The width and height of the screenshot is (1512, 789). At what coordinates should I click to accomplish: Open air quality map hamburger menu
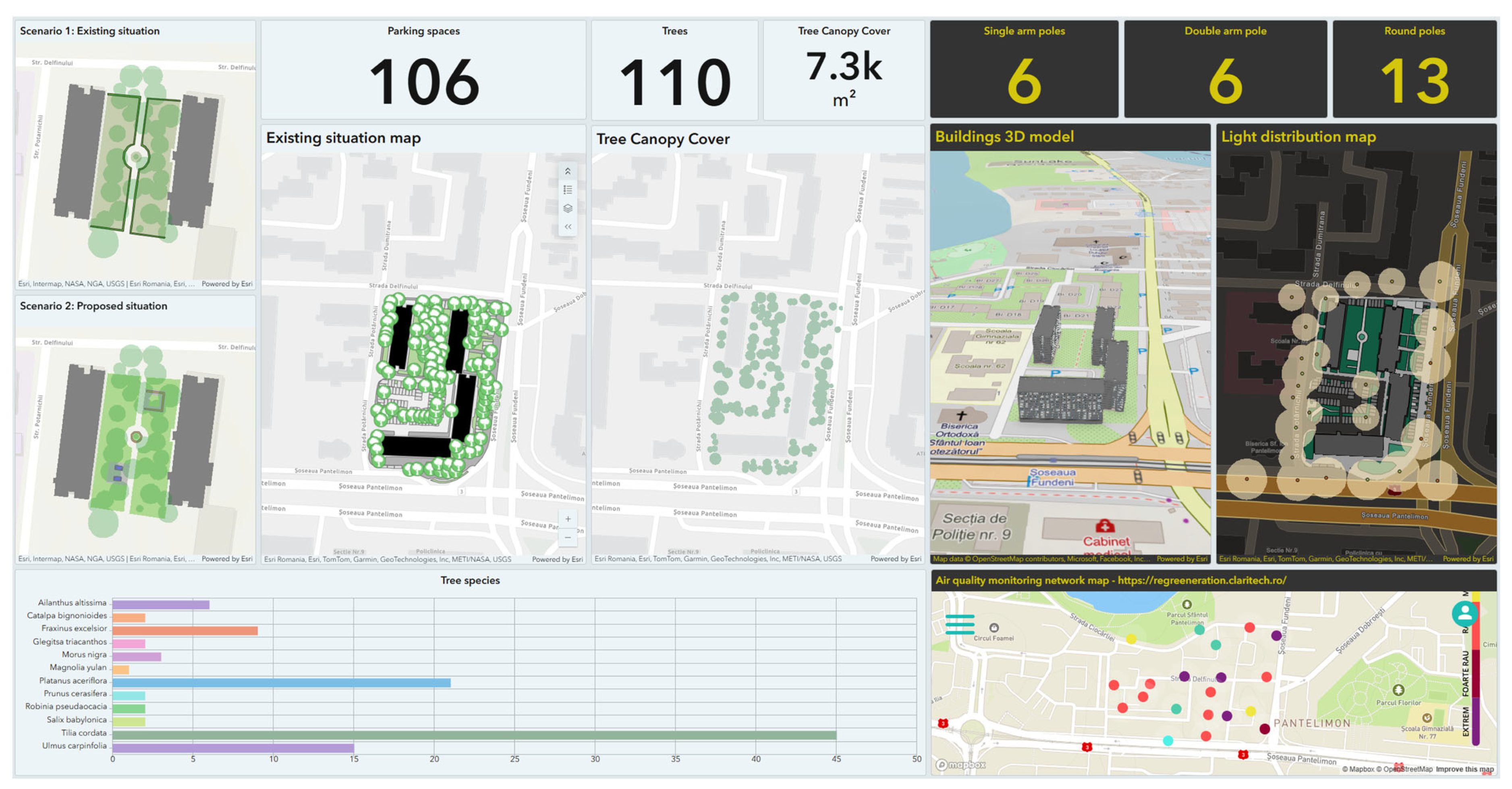point(960,624)
